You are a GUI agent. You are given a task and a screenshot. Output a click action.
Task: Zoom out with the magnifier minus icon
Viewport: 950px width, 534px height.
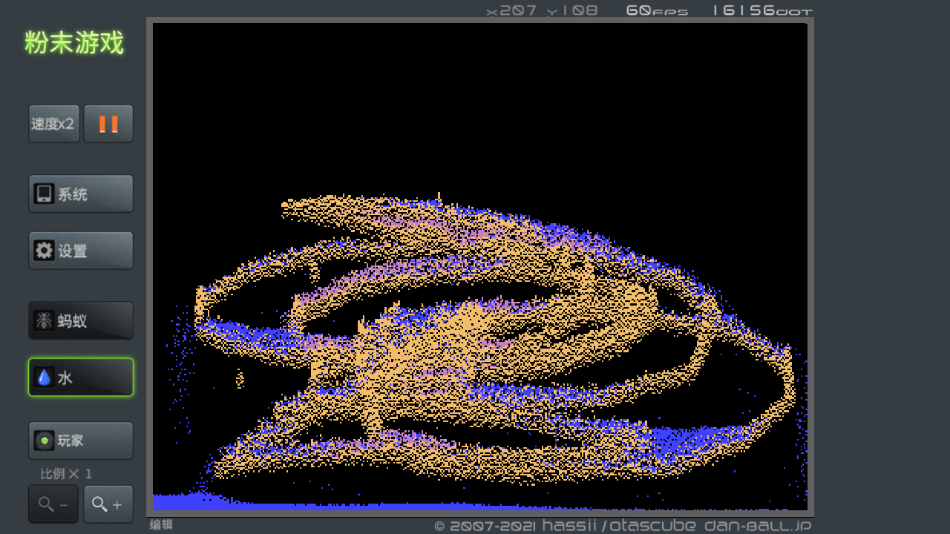[53, 504]
